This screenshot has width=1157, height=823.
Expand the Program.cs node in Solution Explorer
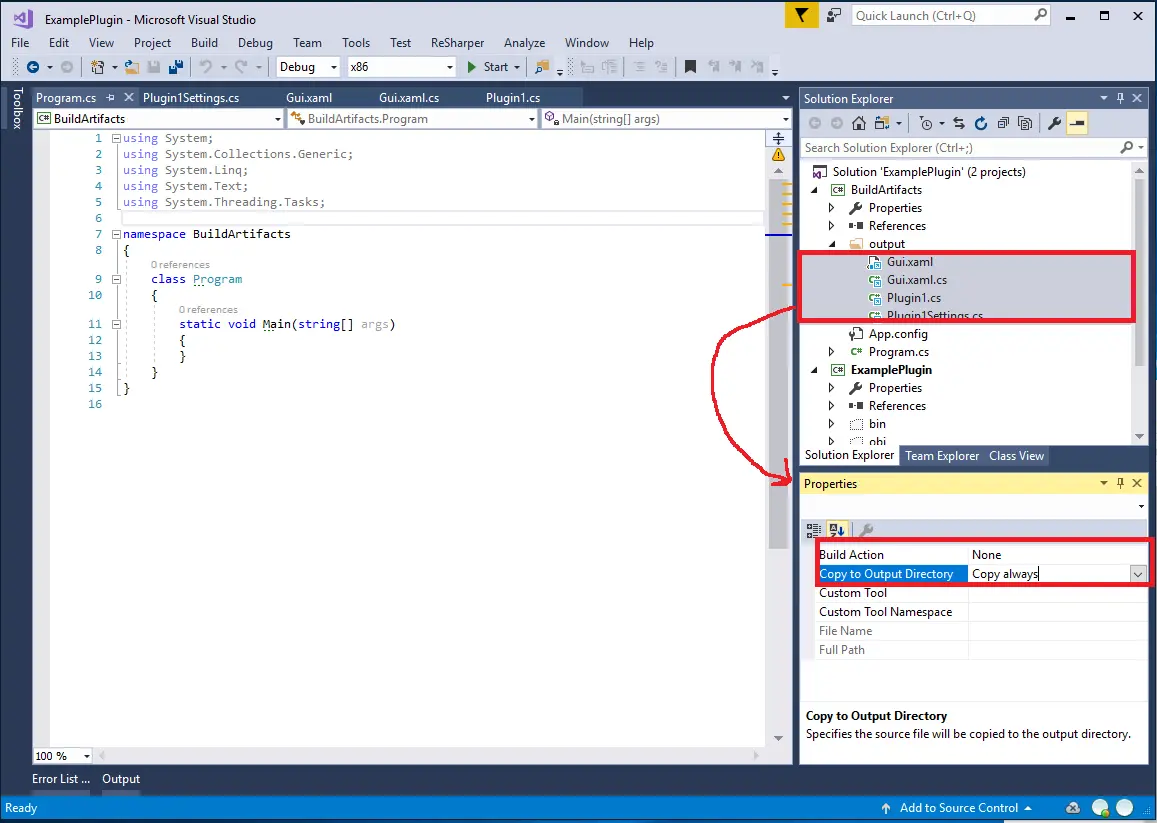(832, 352)
